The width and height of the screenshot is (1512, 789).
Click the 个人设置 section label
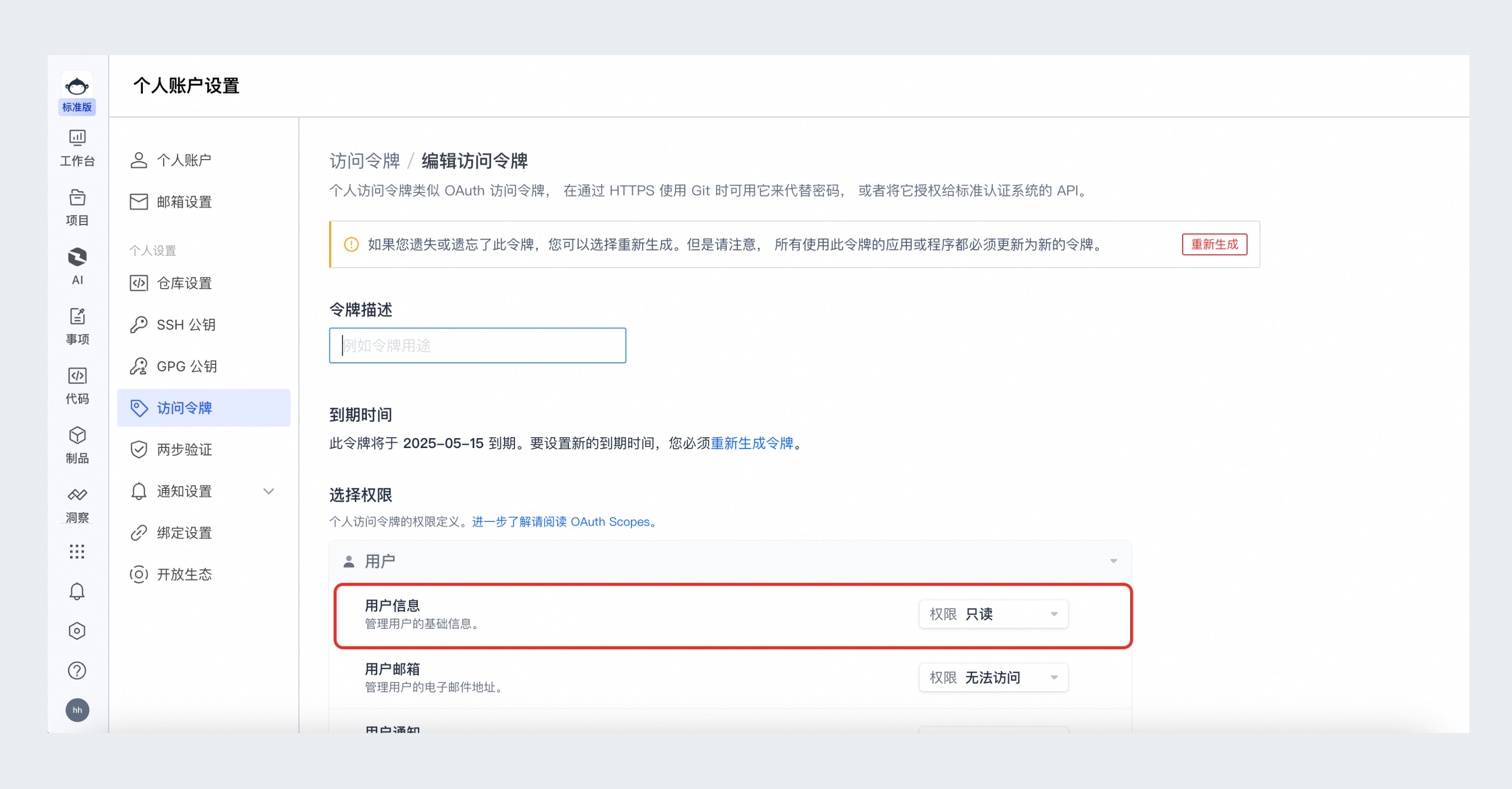pos(153,251)
